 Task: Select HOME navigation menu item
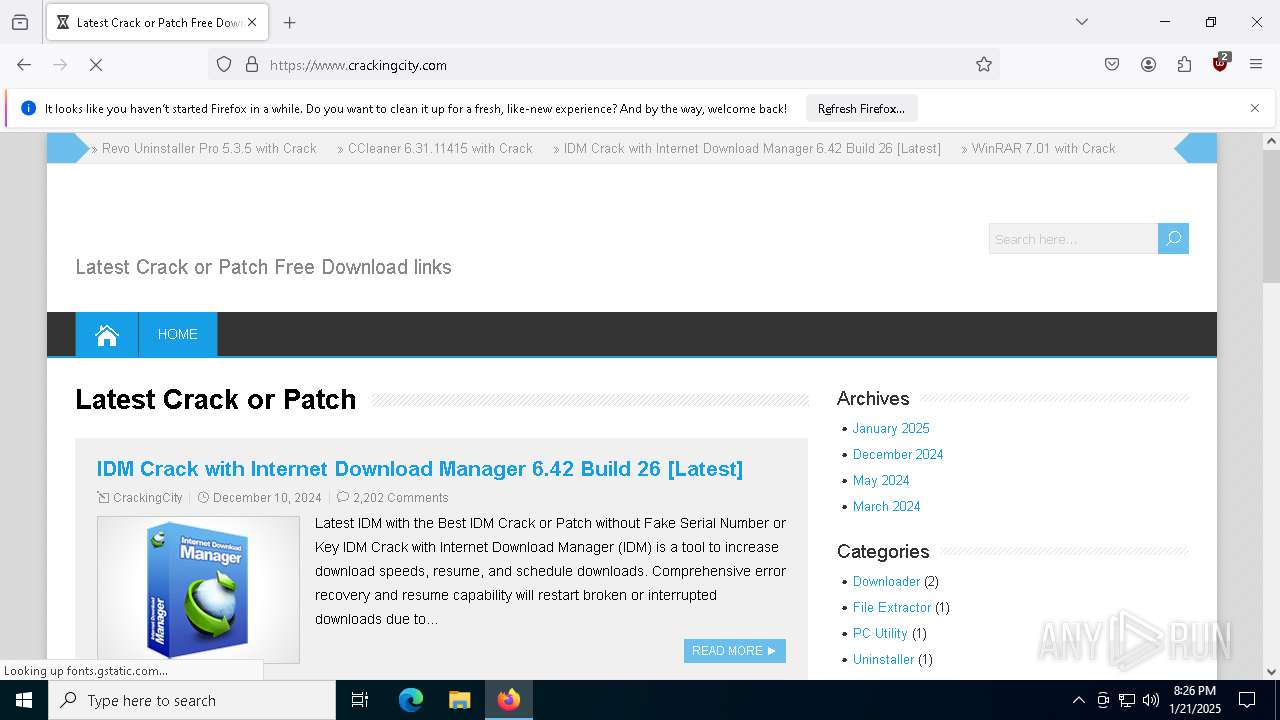point(178,334)
